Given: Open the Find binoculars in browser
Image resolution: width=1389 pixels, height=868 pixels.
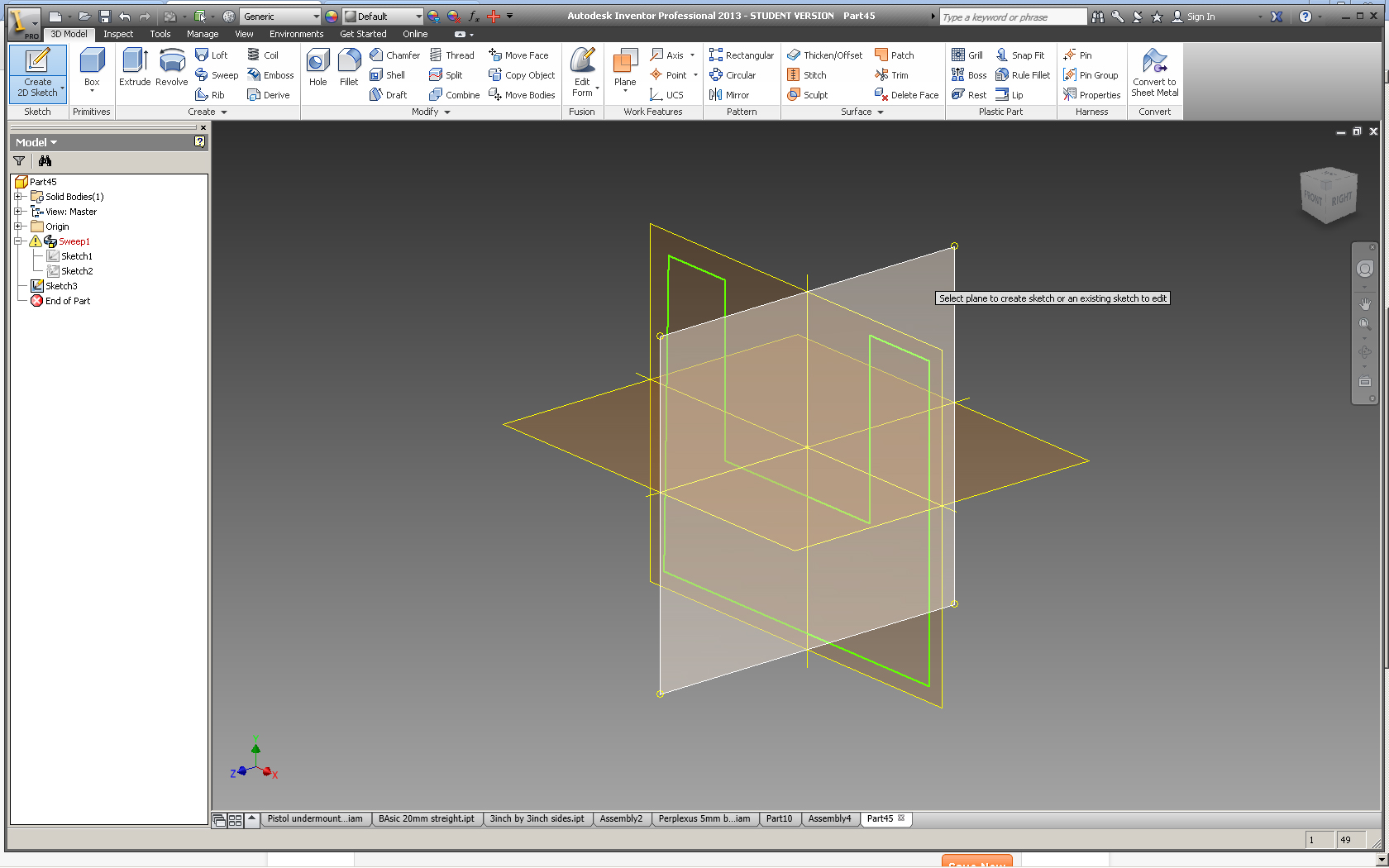Looking at the screenshot, I should click(45, 160).
